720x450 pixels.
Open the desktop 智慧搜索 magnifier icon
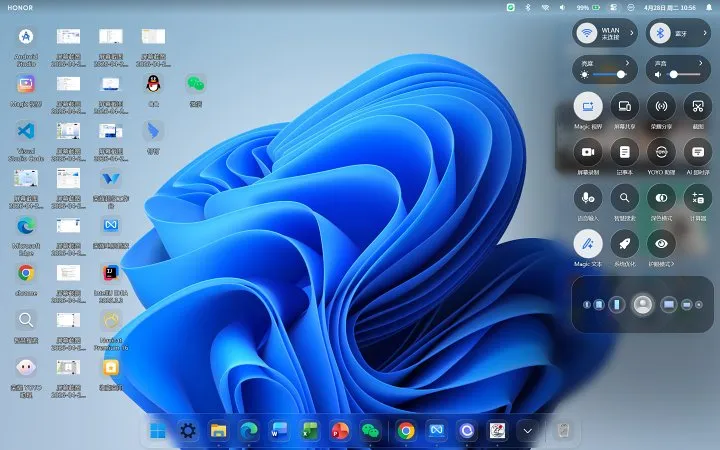[x=26, y=320]
